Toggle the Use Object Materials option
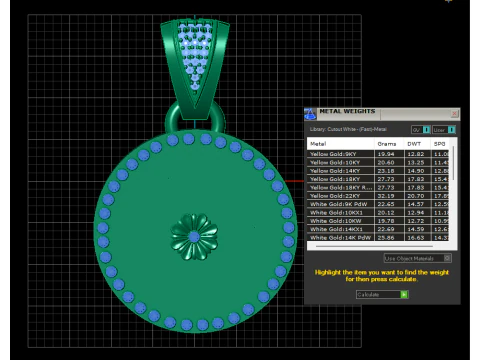The width and height of the screenshot is (480, 360). pyautogui.click(x=418, y=258)
